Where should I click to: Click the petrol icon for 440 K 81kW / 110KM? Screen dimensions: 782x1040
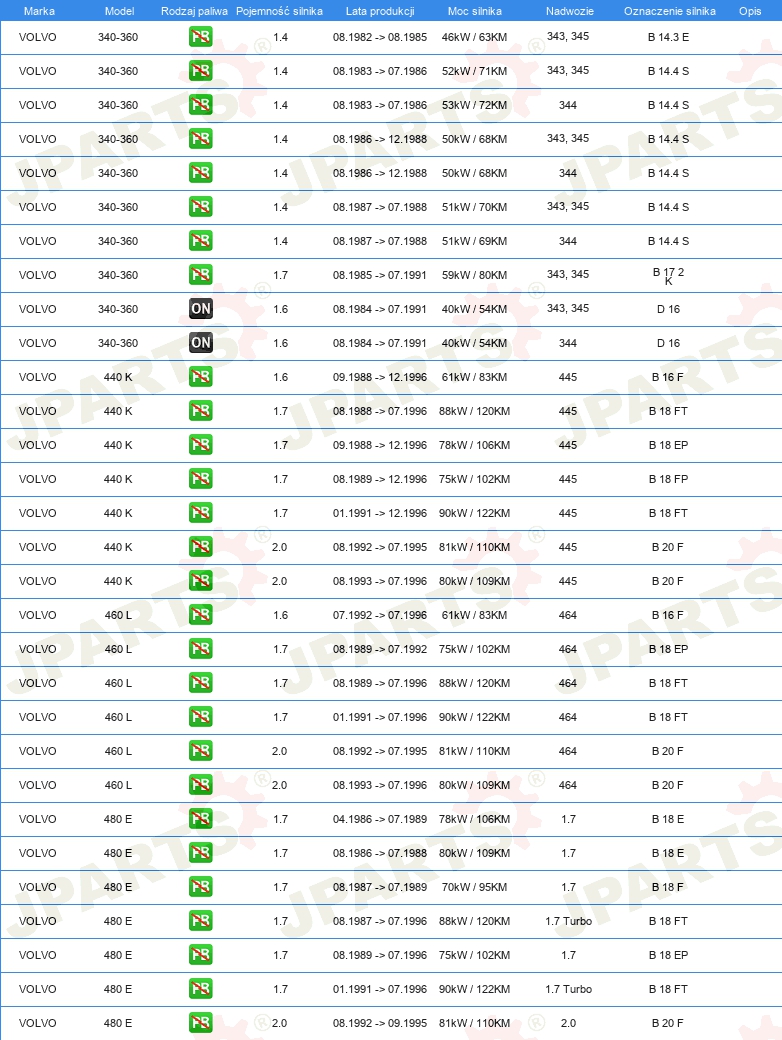coord(200,547)
